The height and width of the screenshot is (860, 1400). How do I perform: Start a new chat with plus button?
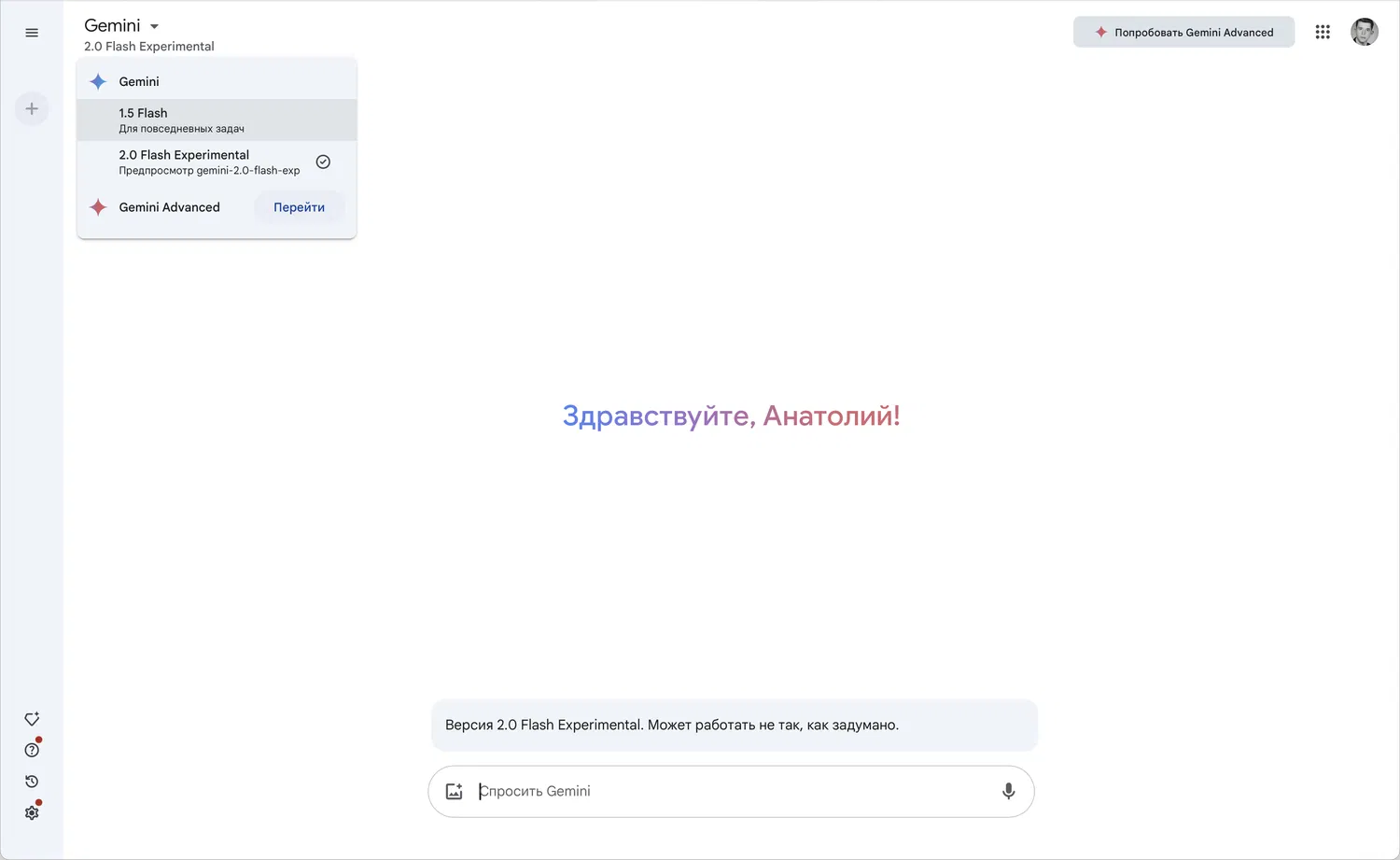(32, 109)
